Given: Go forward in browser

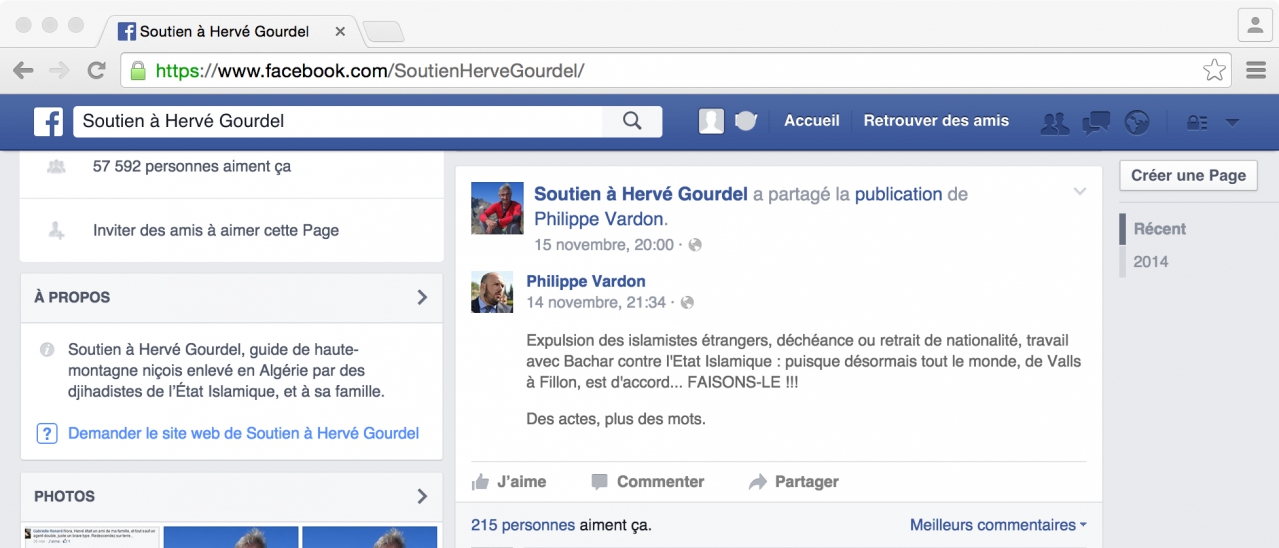Looking at the screenshot, I should click(60, 70).
